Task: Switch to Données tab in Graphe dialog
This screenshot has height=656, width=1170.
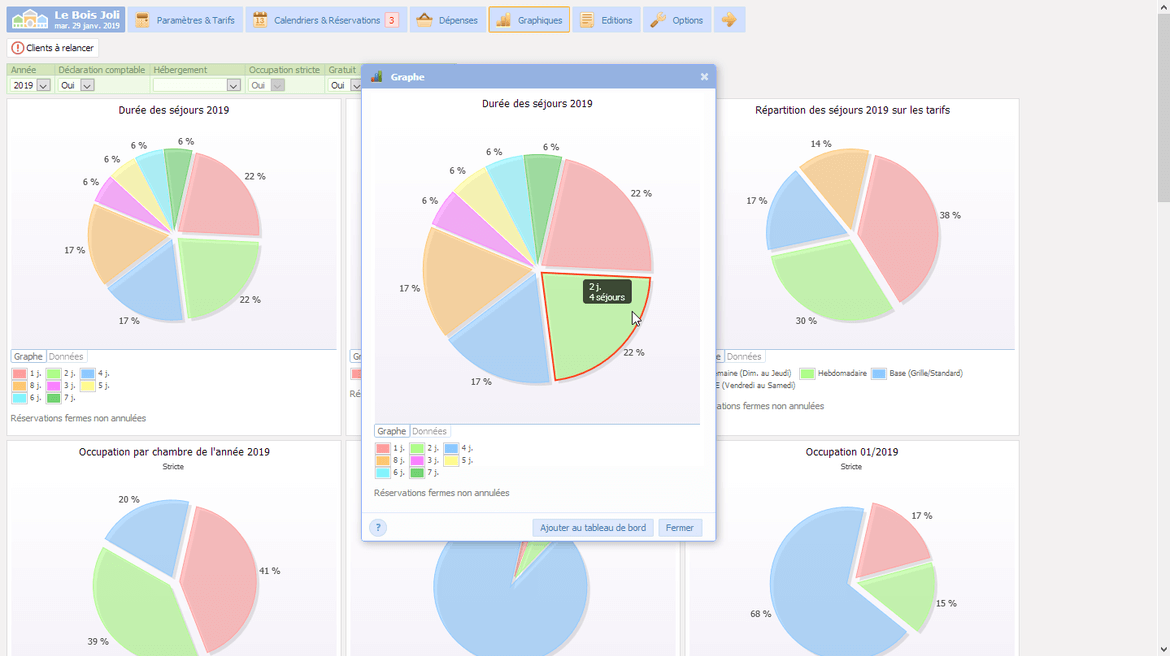Action: 429,431
